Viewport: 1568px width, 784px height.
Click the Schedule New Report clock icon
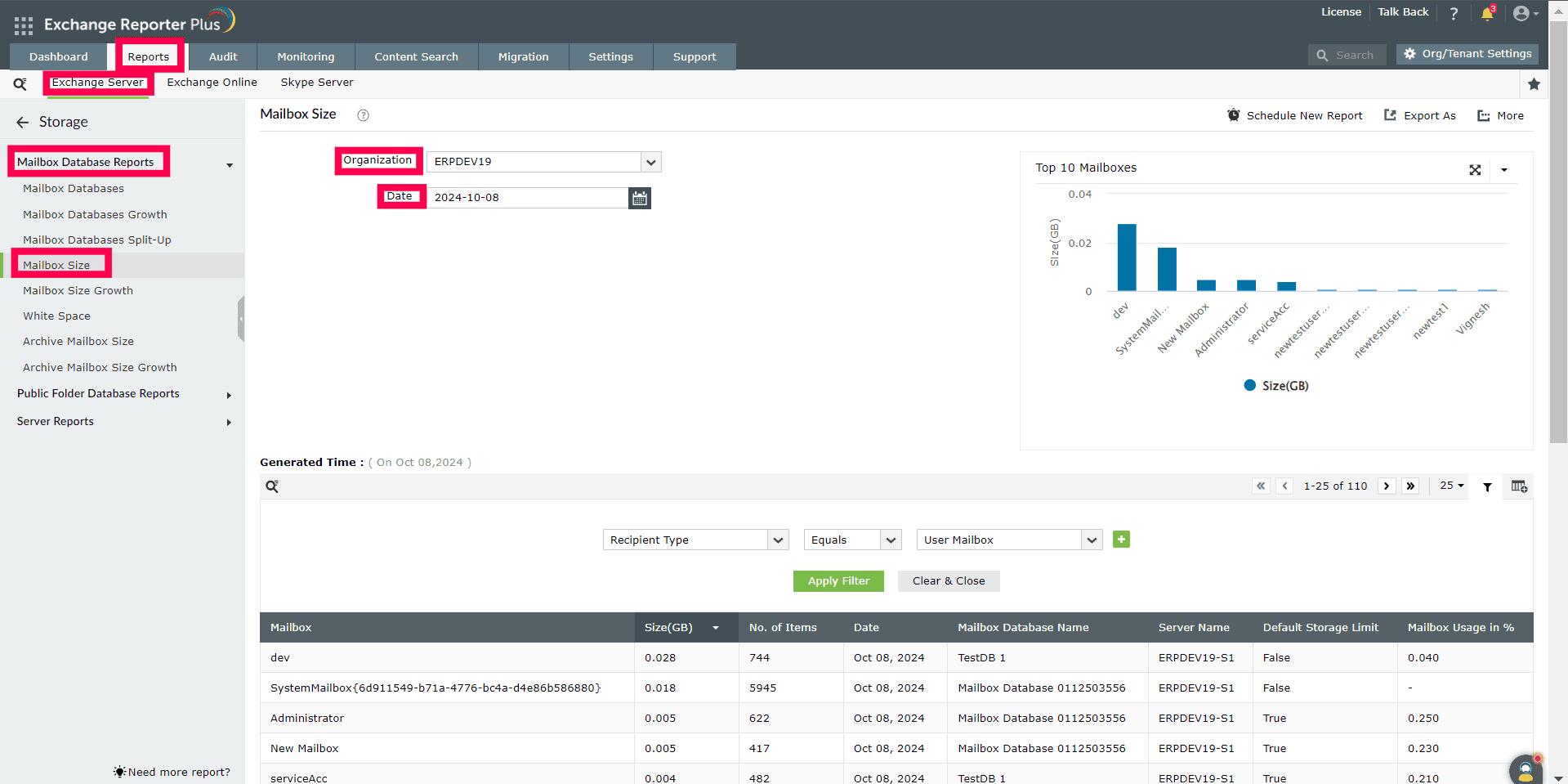pyautogui.click(x=1234, y=115)
